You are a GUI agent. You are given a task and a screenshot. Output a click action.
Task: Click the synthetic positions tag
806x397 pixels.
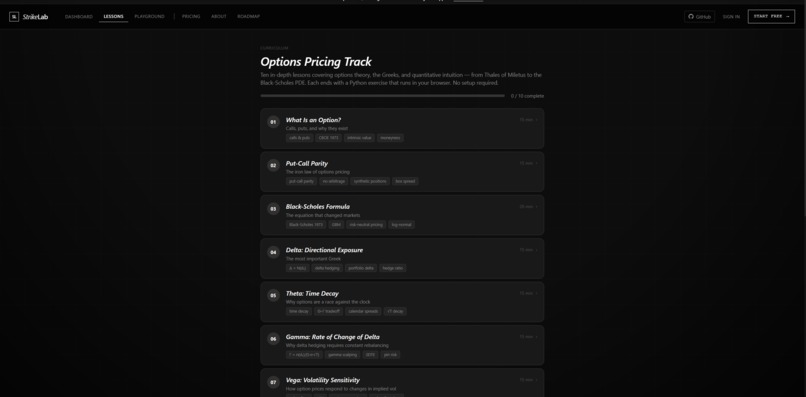click(x=370, y=182)
